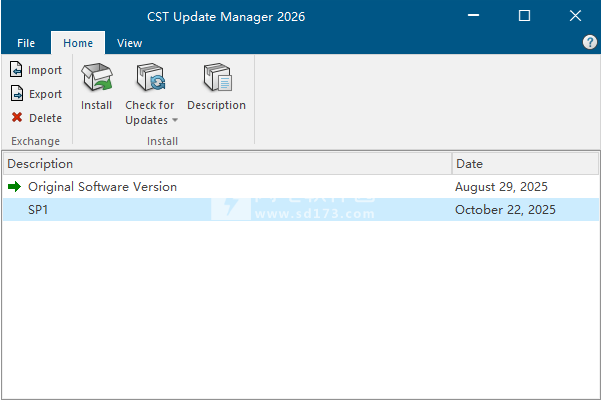Screen dimensions: 602x401
Task: Open the File menu tab
Action: click(x=26, y=43)
